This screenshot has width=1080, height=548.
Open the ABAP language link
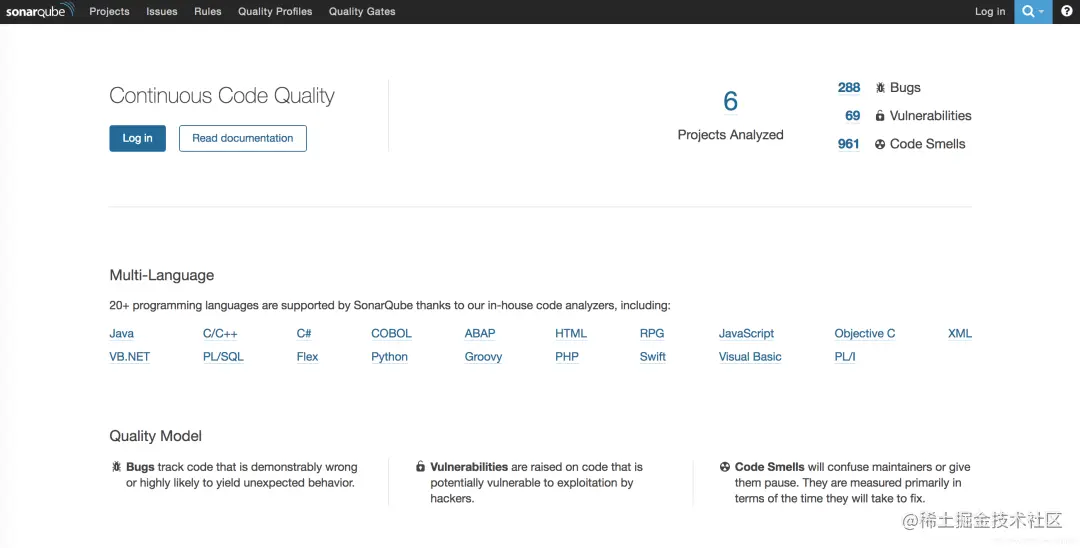pos(479,333)
